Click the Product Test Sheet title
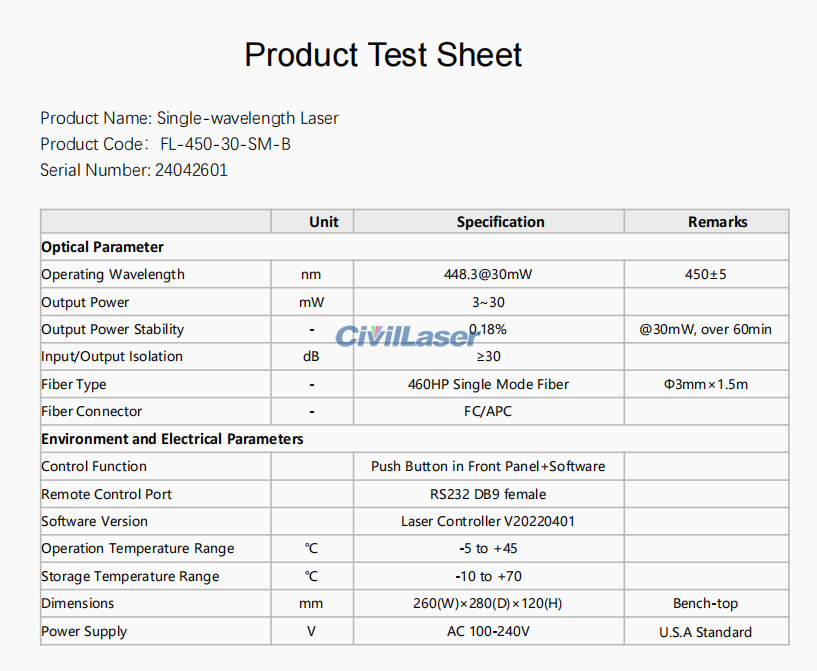The height and width of the screenshot is (671, 817). pyautogui.click(x=383, y=55)
